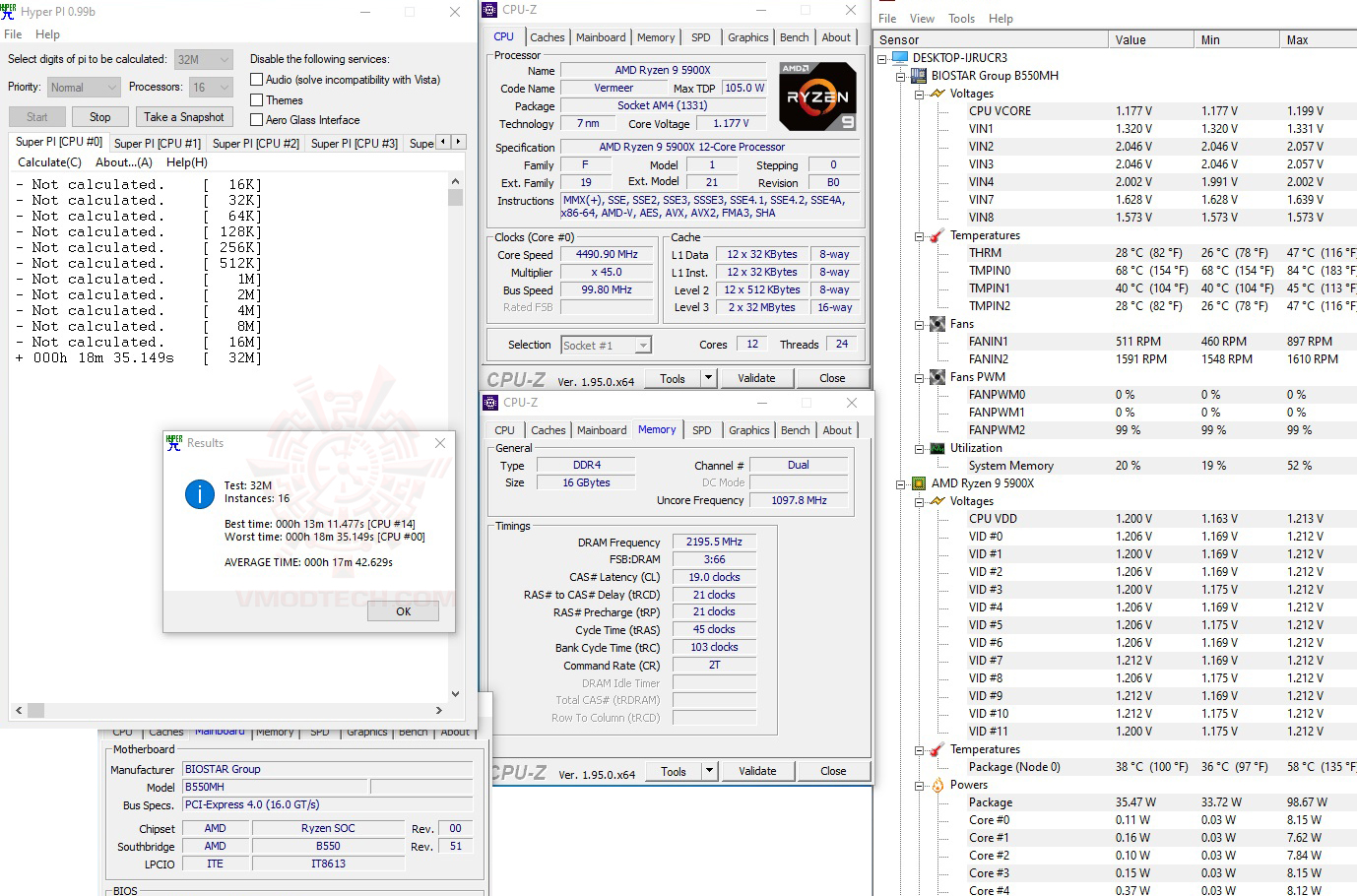The image size is (1357, 896).
Task: Switch to Super PI [CPU #1] tab
Action: [x=158, y=144]
